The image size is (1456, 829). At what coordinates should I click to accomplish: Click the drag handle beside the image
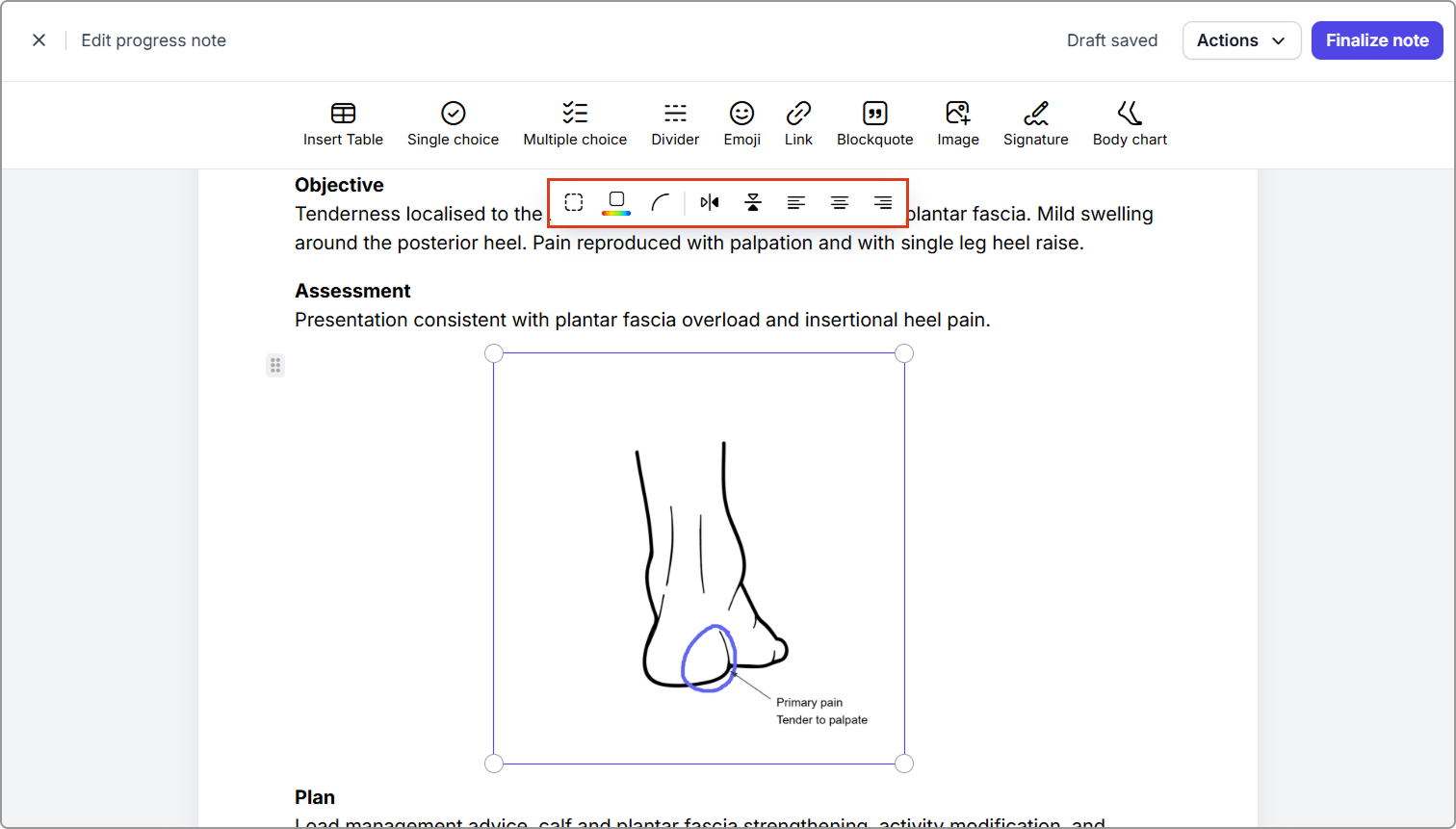coord(275,365)
